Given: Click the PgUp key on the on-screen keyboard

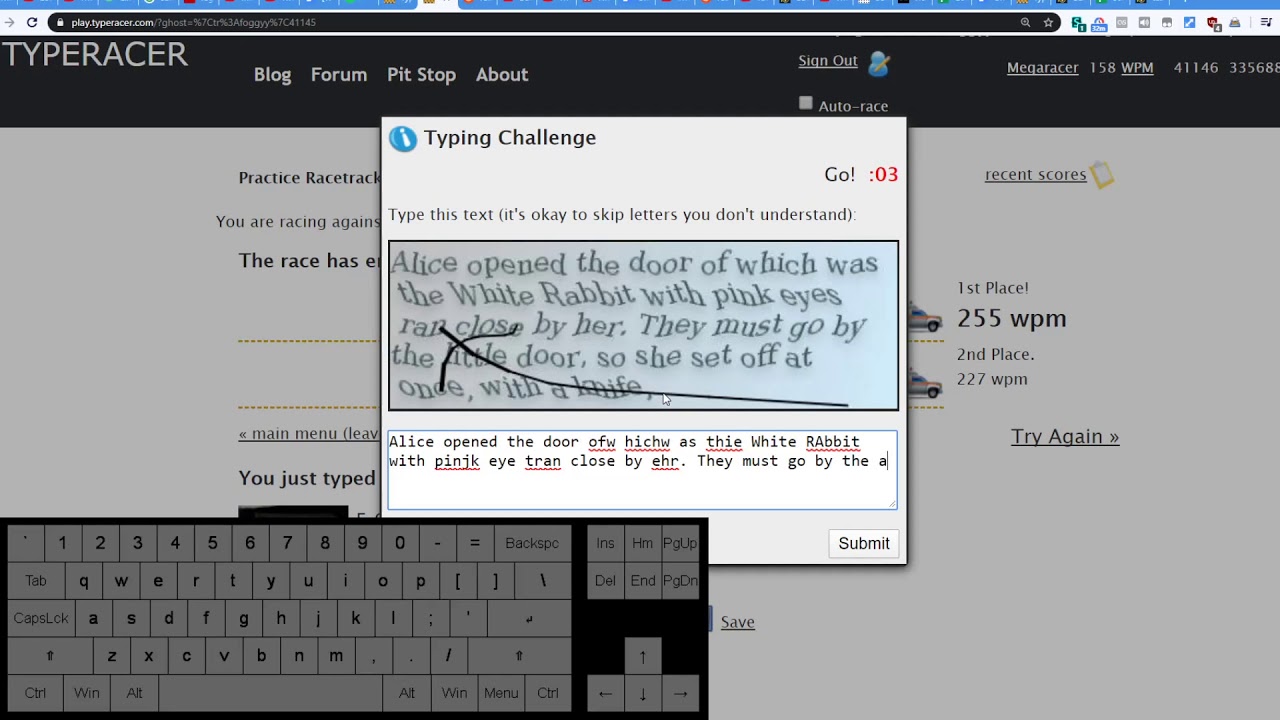Looking at the screenshot, I should tap(680, 543).
